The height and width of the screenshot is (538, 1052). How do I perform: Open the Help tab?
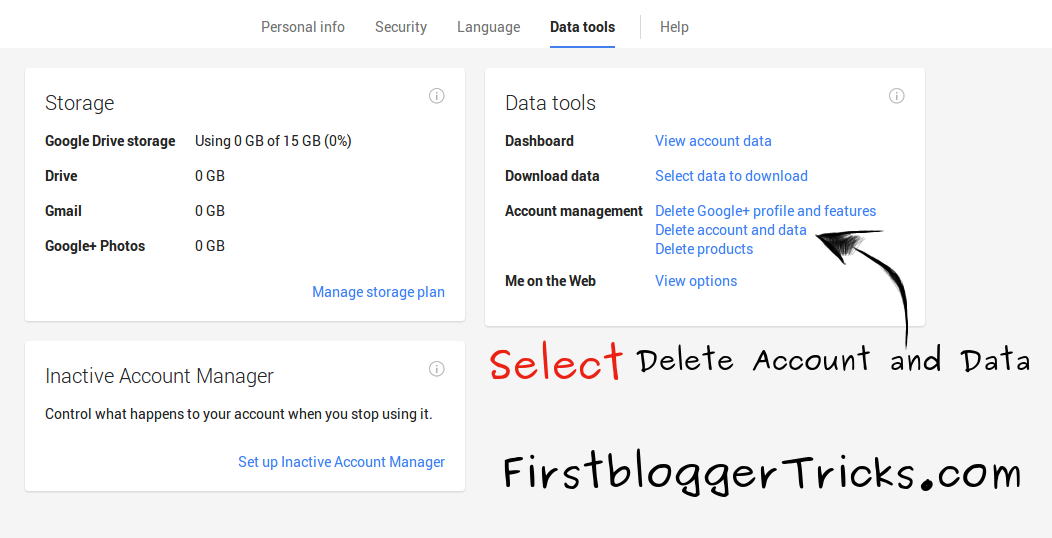(674, 27)
